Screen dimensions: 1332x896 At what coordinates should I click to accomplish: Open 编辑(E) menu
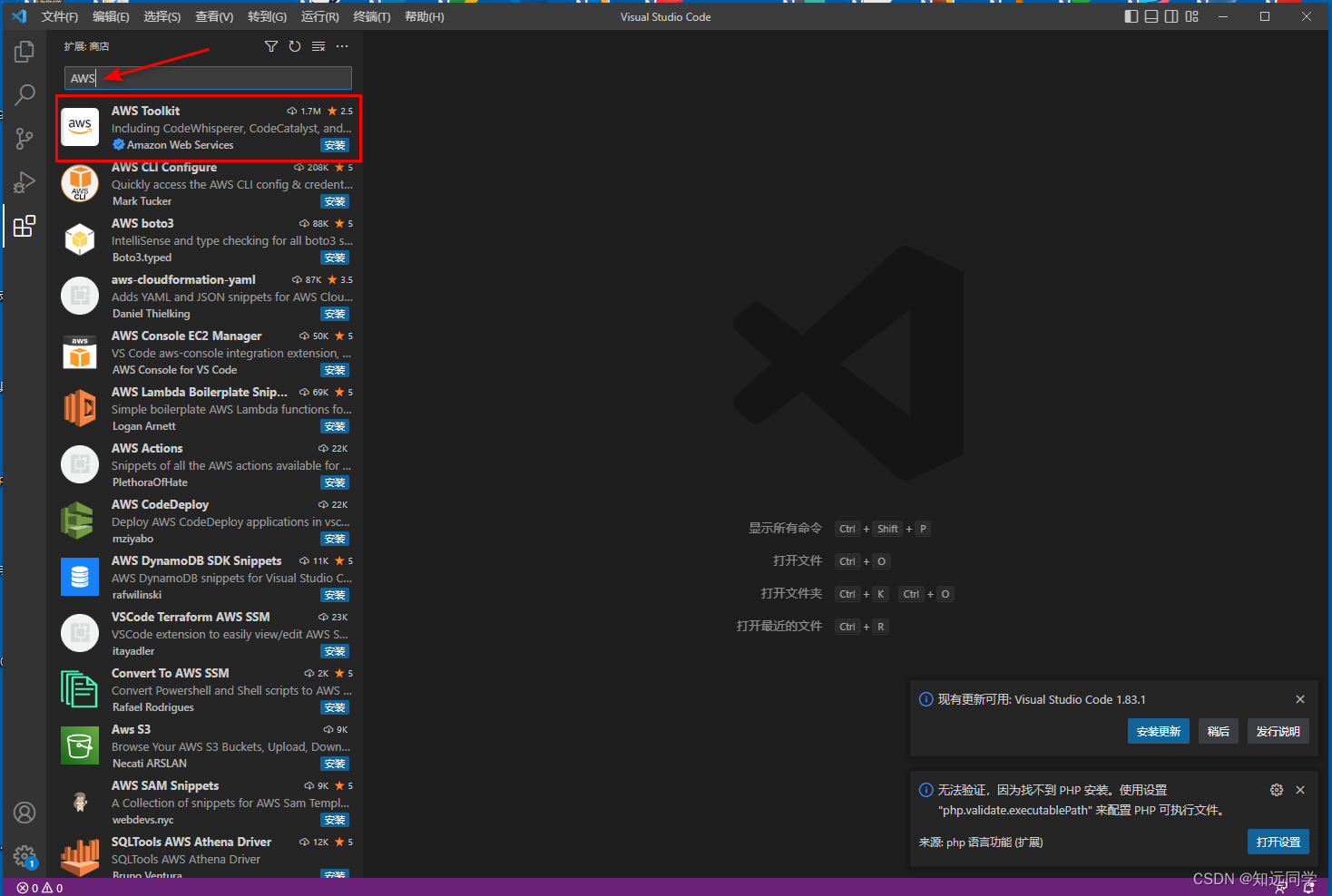111,16
